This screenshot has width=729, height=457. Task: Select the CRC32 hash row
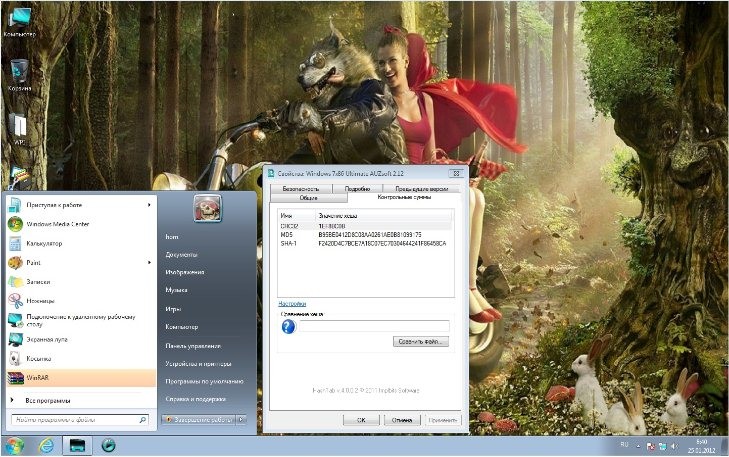click(x=365, y=226)
